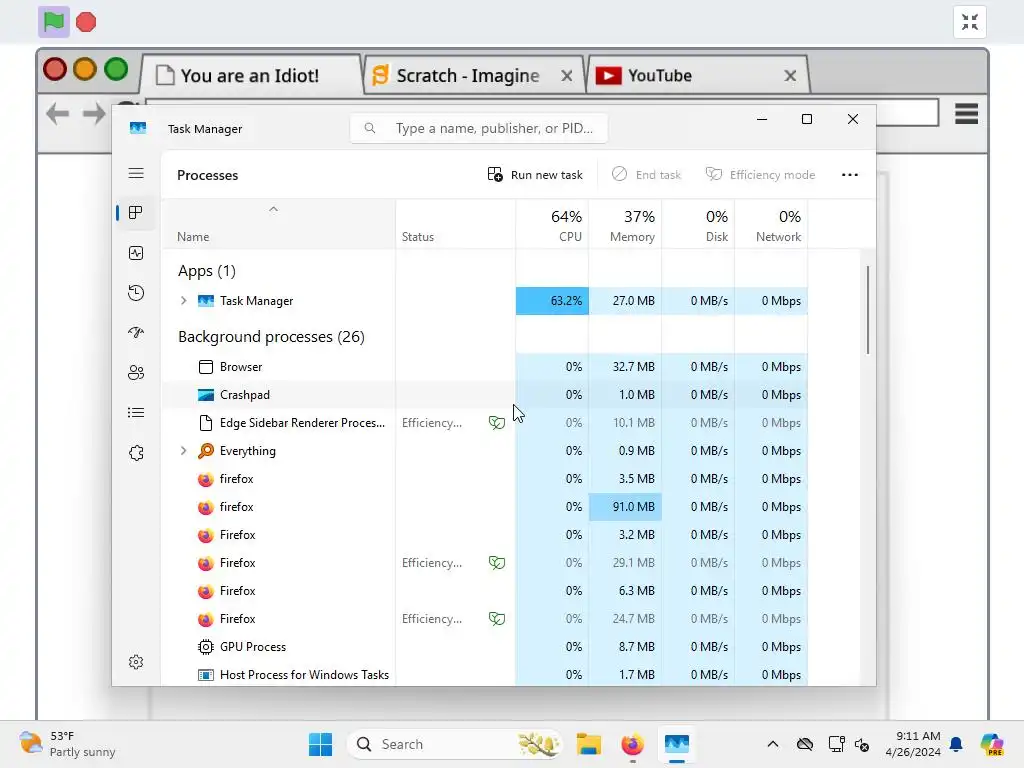Image resolution: width=1024 pixels, height=768 pixels.
Task: Select the Edge Sidebar Renderer Process row
Action: click(485, 423)
